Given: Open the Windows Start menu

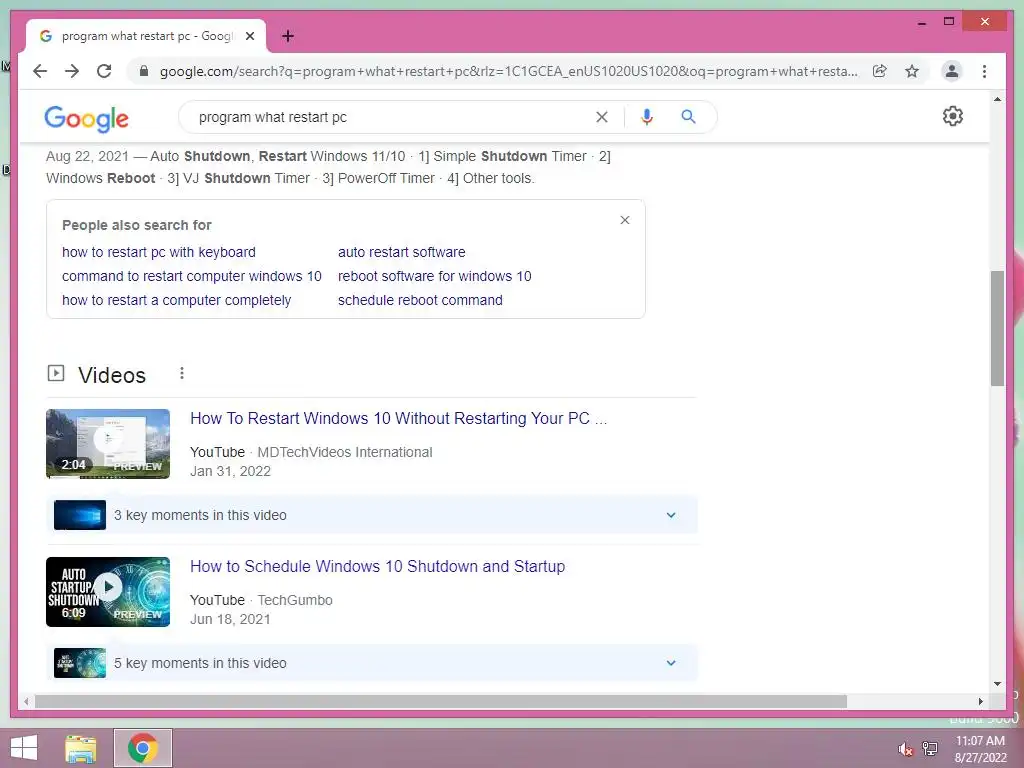Looking at the screenshot, I should (24, 748).
